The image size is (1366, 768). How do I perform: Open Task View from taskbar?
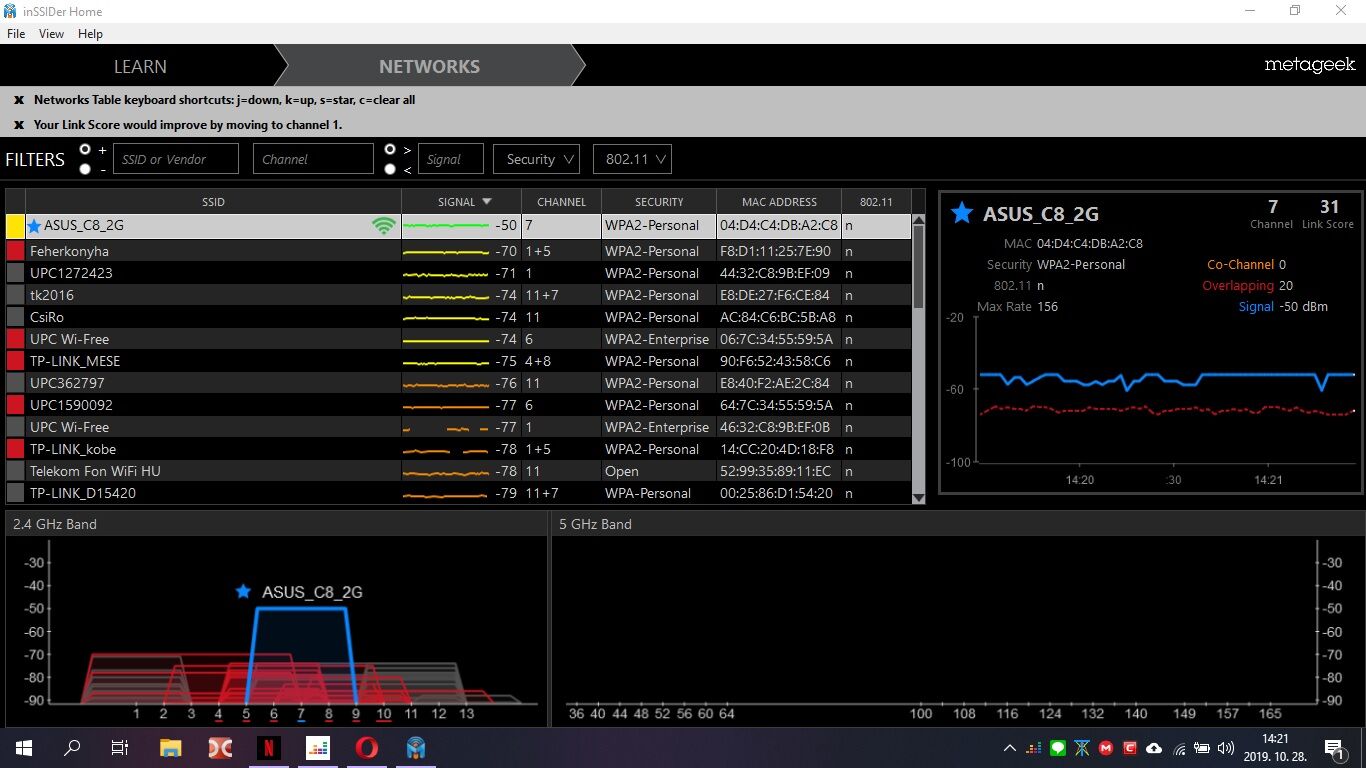[x=120, y=747]
